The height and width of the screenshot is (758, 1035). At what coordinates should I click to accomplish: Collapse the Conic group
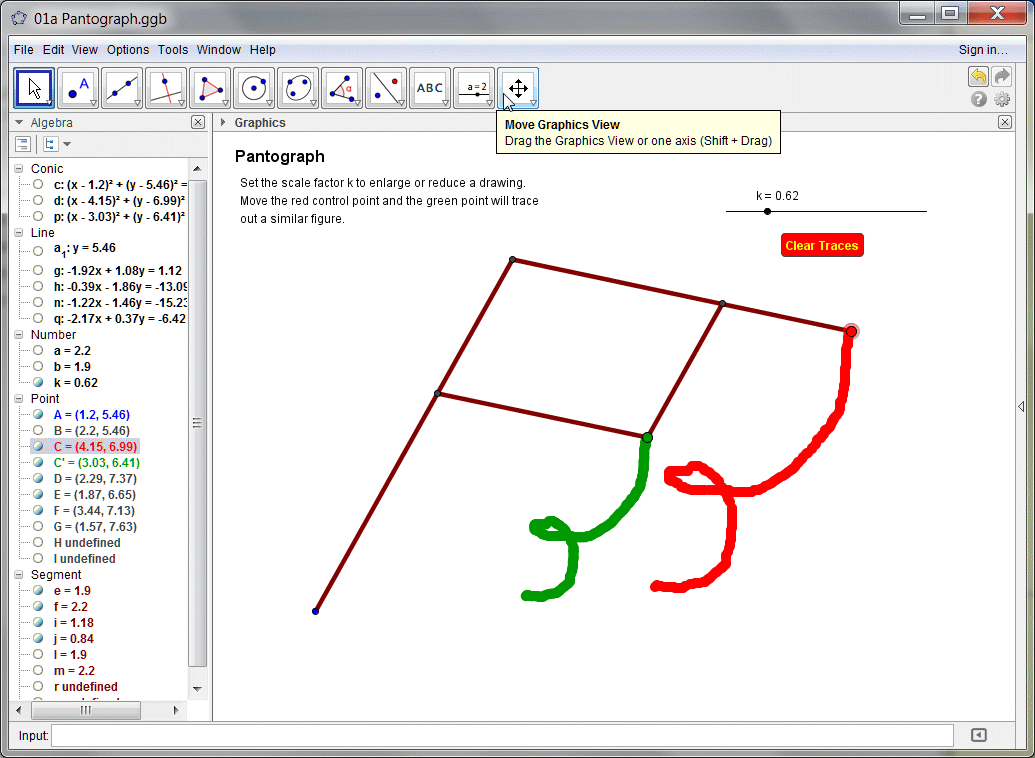18,169
